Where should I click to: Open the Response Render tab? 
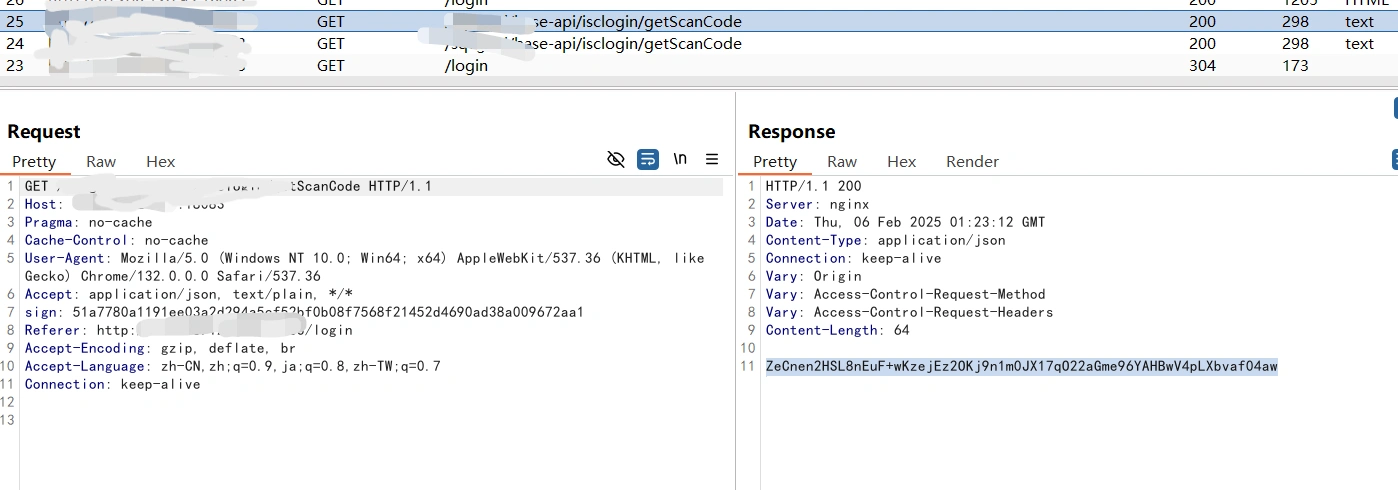click(972, 162)
